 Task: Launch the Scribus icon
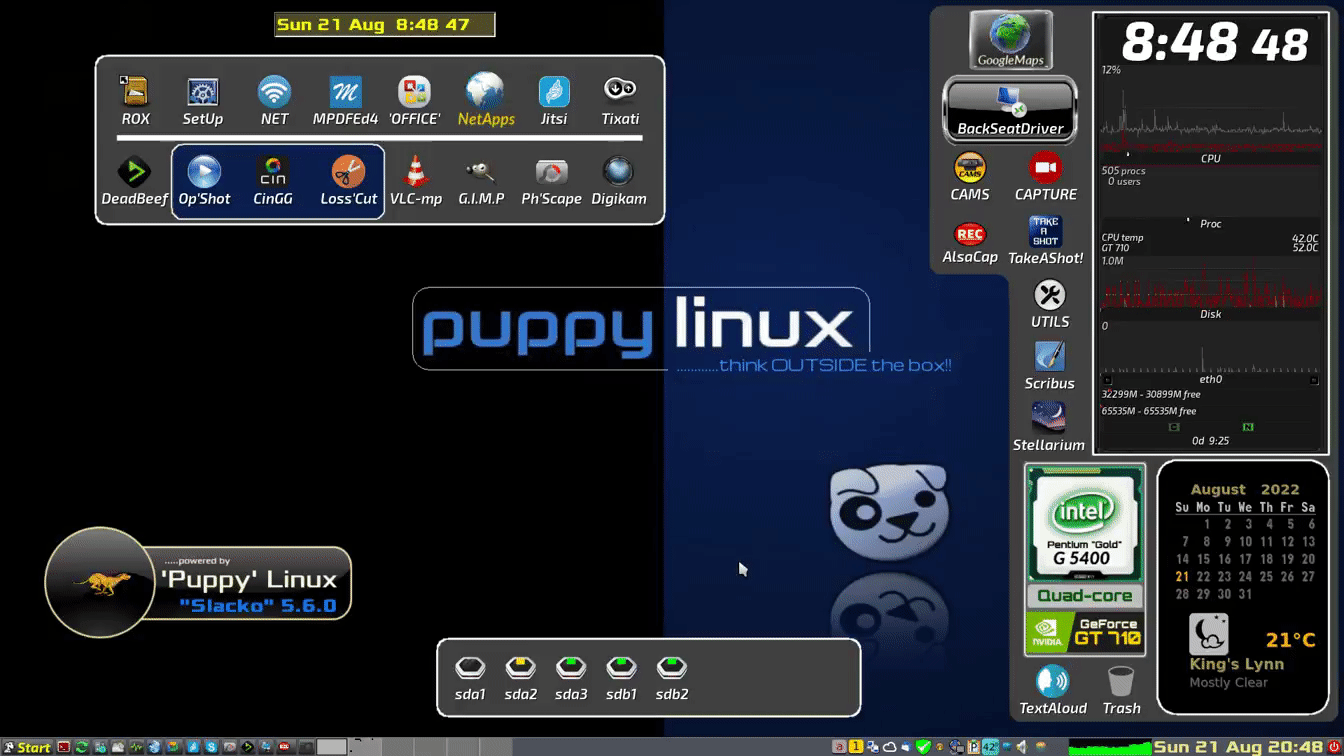click(1050, 366)
